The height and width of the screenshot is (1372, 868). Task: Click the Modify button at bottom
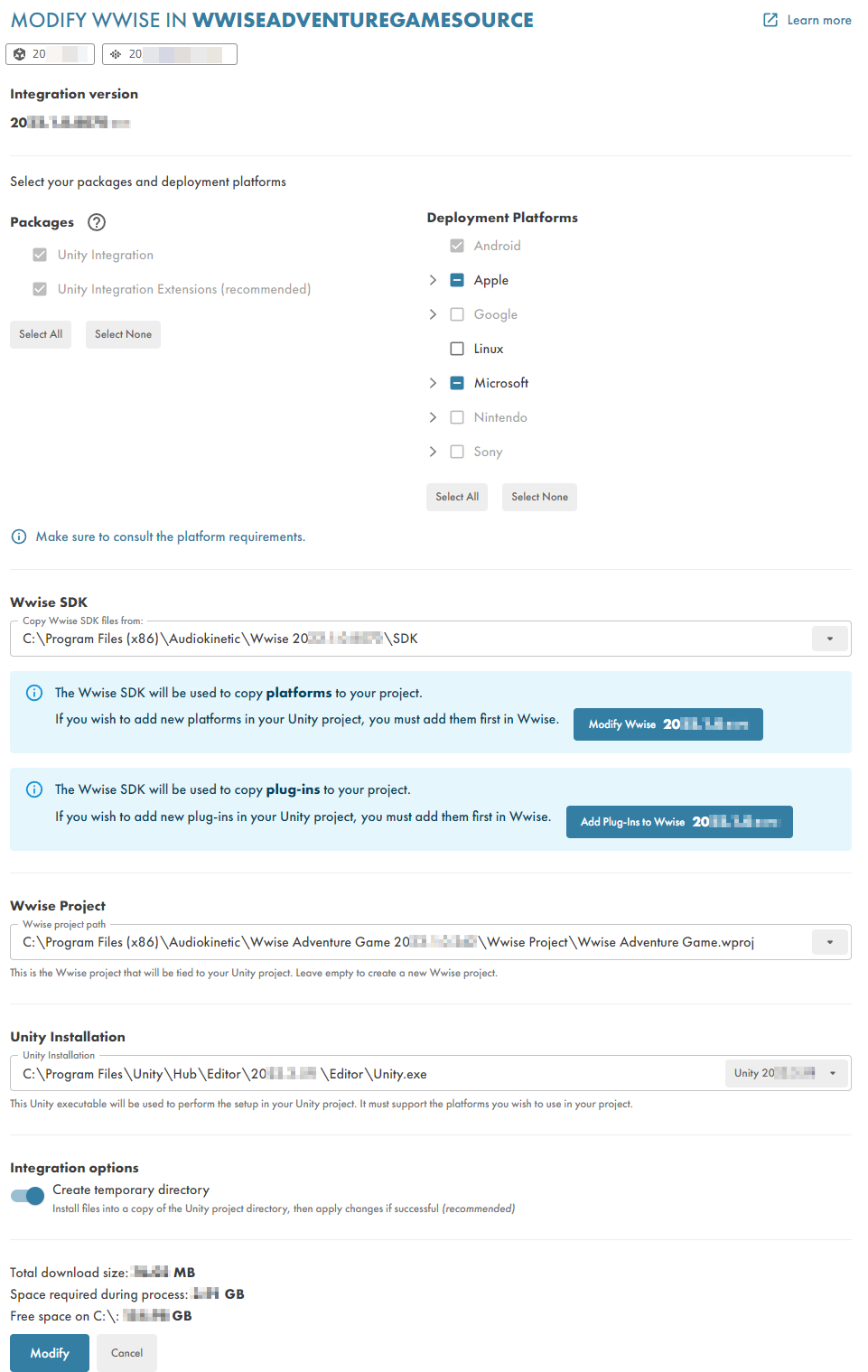tap(50, 1353)
